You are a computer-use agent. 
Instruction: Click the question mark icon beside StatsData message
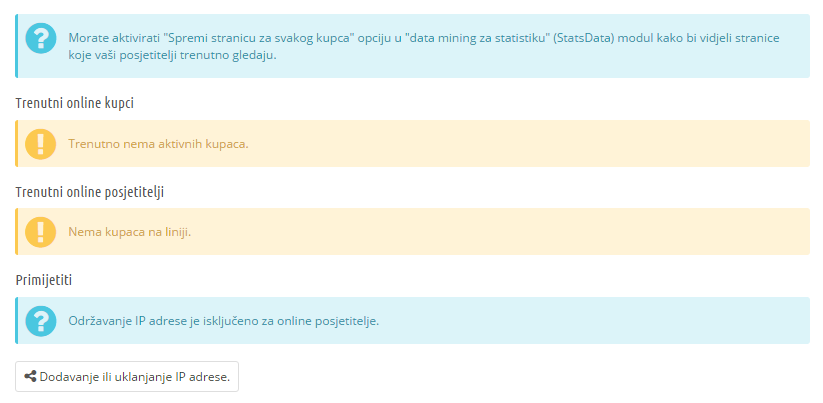pos(40,38)
